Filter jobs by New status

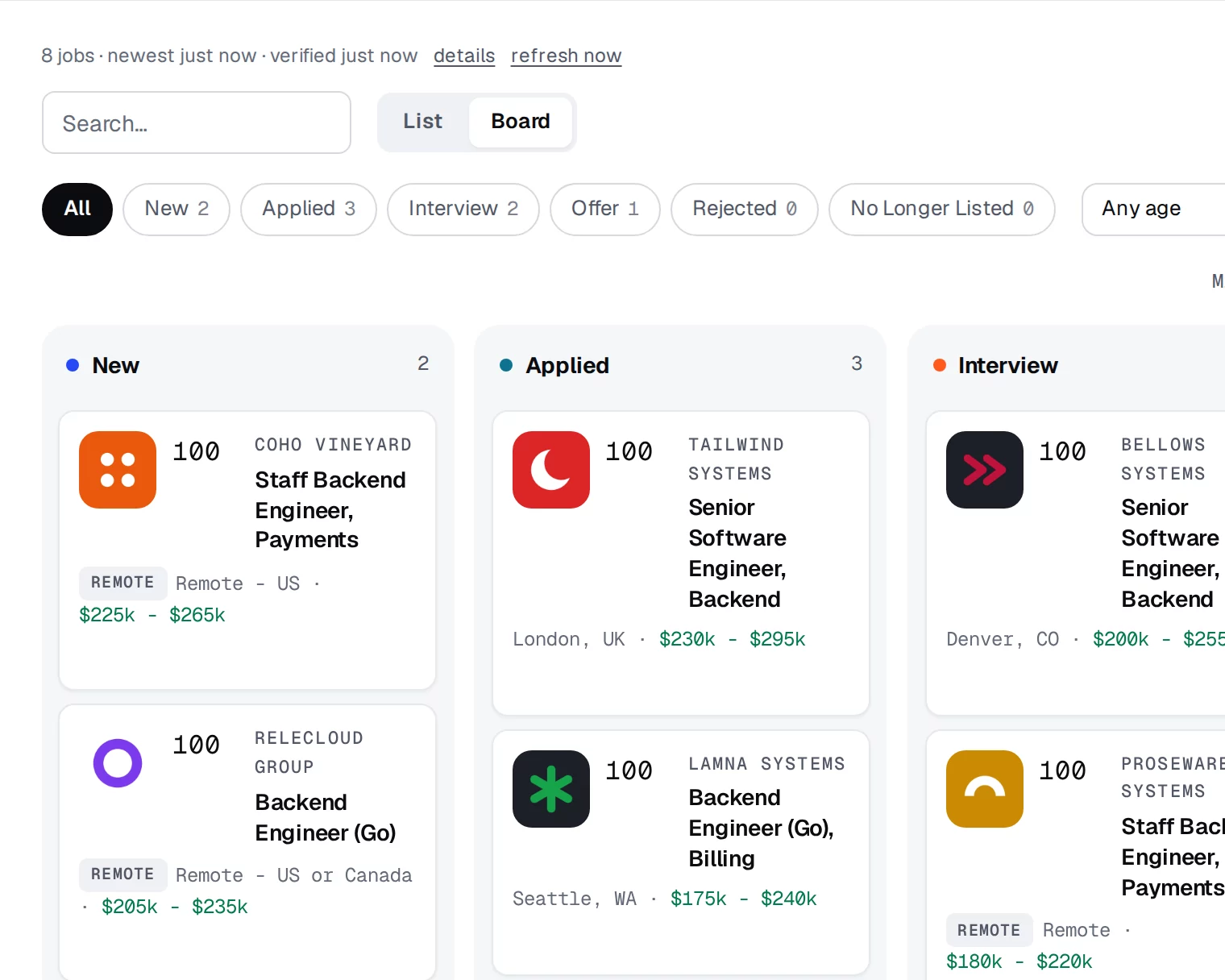176,209
